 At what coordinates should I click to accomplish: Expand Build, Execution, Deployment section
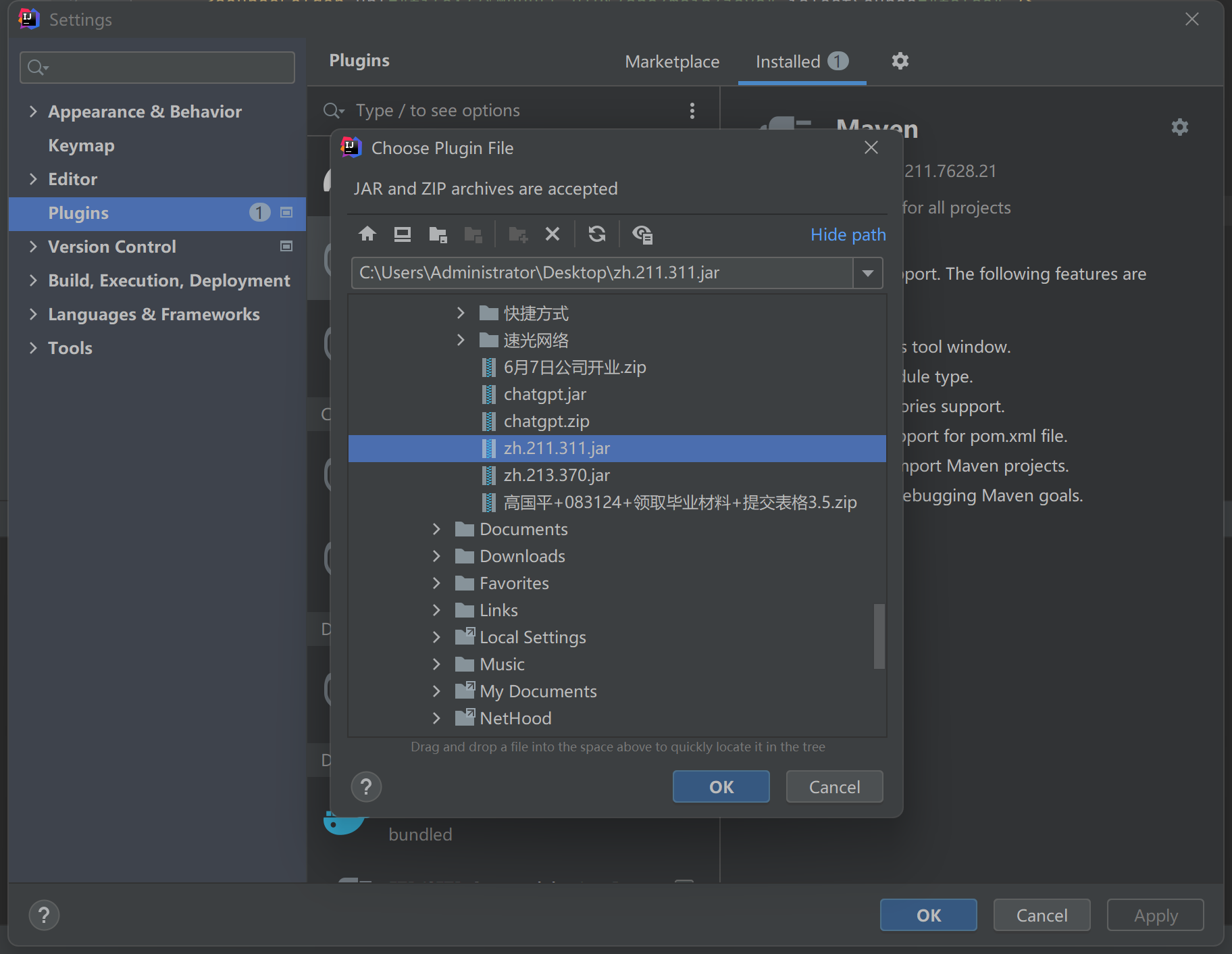tap(33, 280)
